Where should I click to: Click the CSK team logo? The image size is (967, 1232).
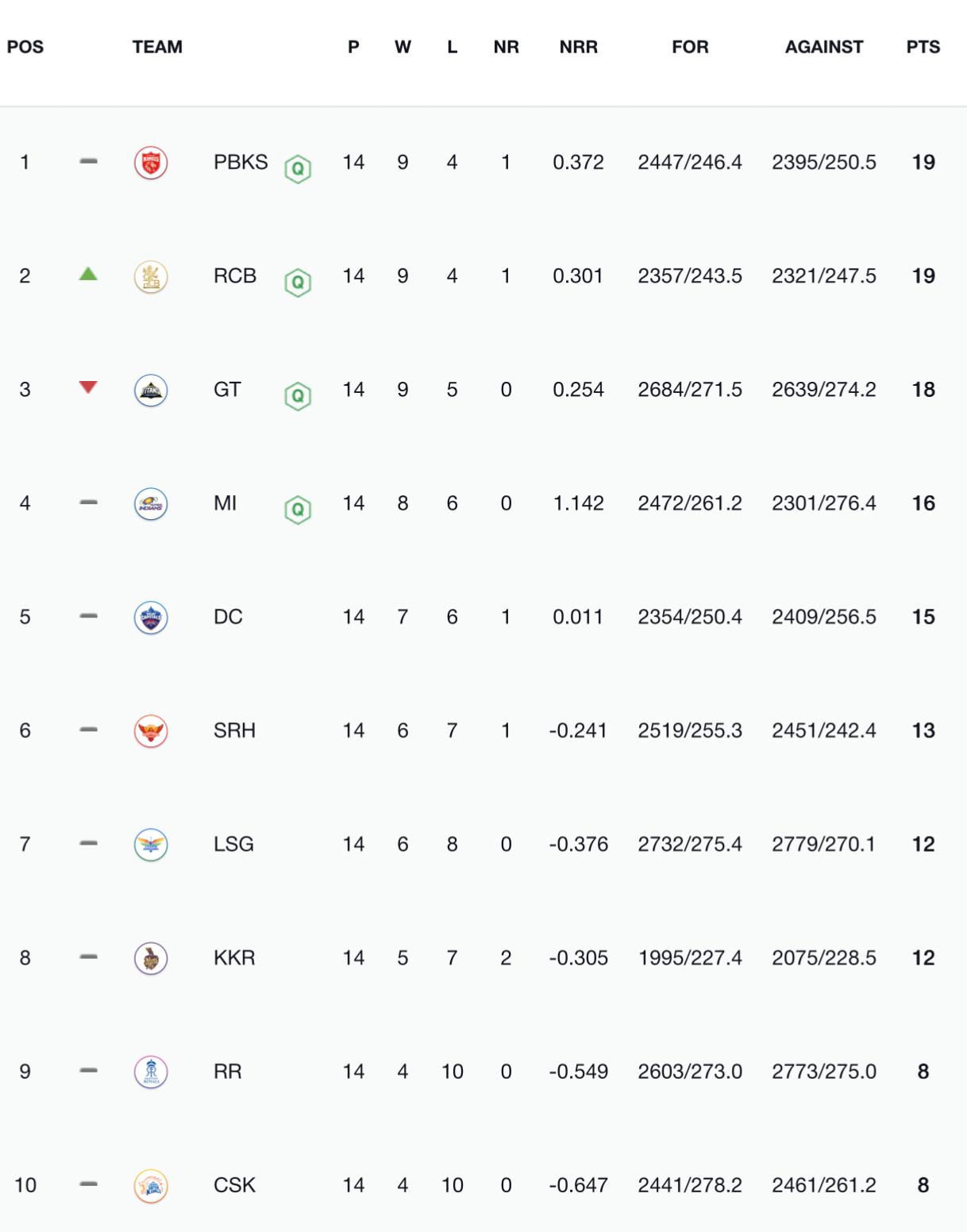(151, 1185)
